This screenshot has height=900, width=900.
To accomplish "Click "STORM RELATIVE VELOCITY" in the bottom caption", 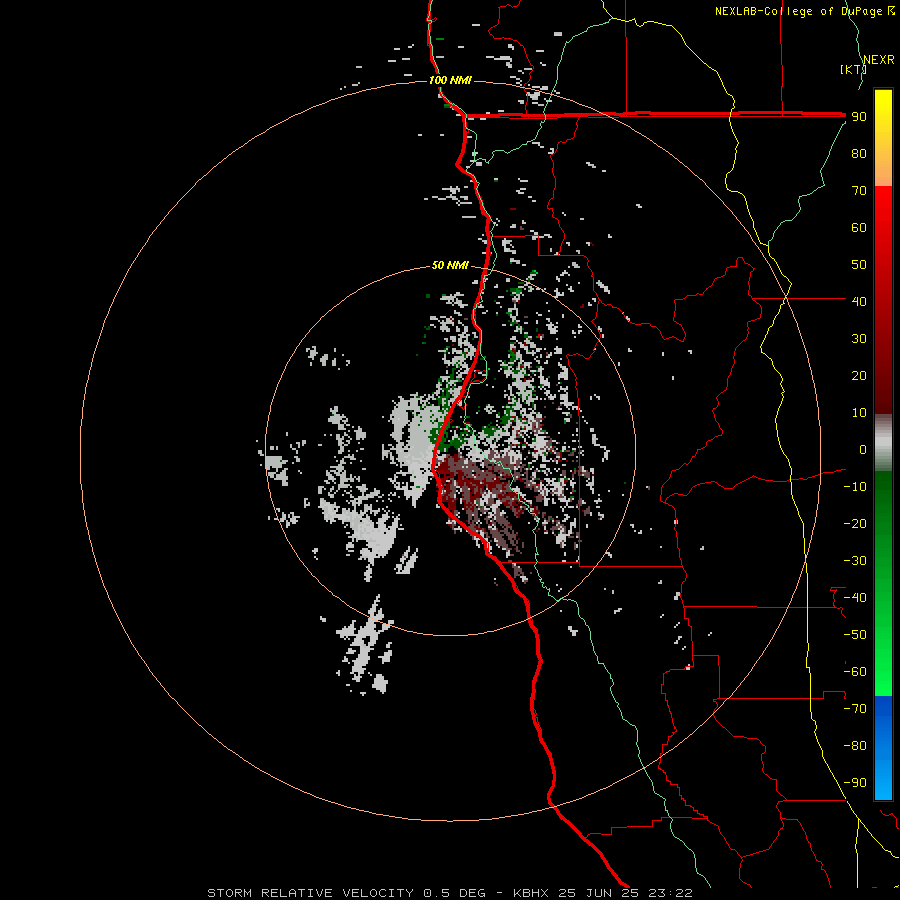I will point(310,893).
